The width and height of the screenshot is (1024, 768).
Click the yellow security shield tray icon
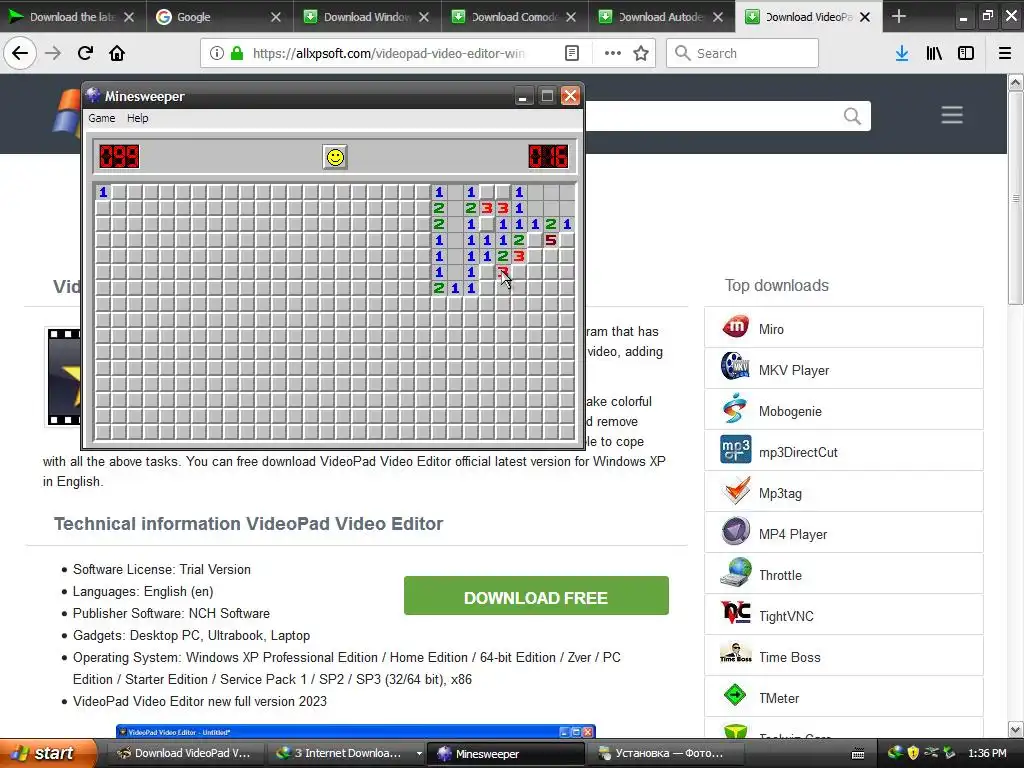[x=913, y=753]
